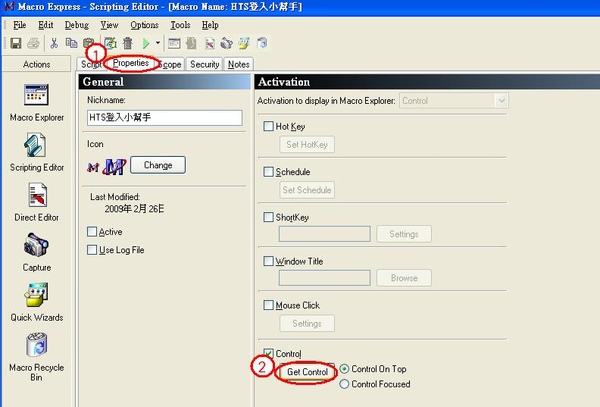Open Macro Recycle Bin from the sidebar
600x407 pixels.
point(37,357)
